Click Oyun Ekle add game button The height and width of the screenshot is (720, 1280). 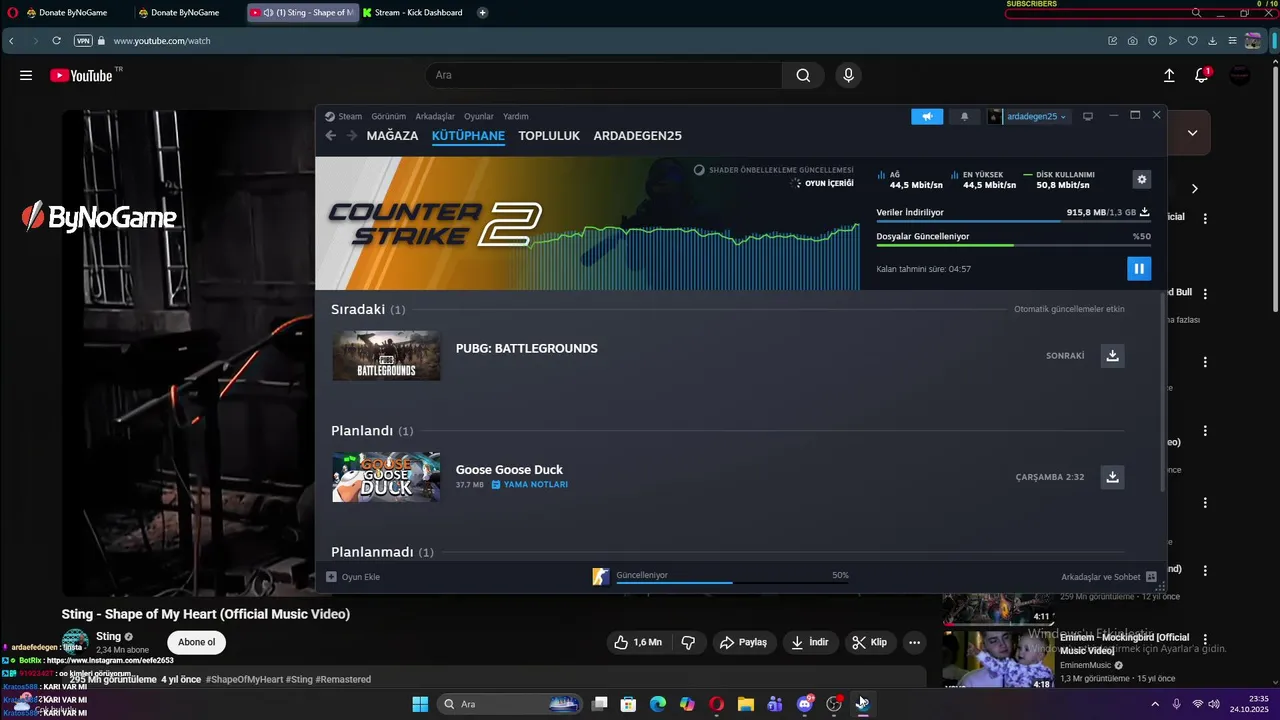[x=353, y=577]
